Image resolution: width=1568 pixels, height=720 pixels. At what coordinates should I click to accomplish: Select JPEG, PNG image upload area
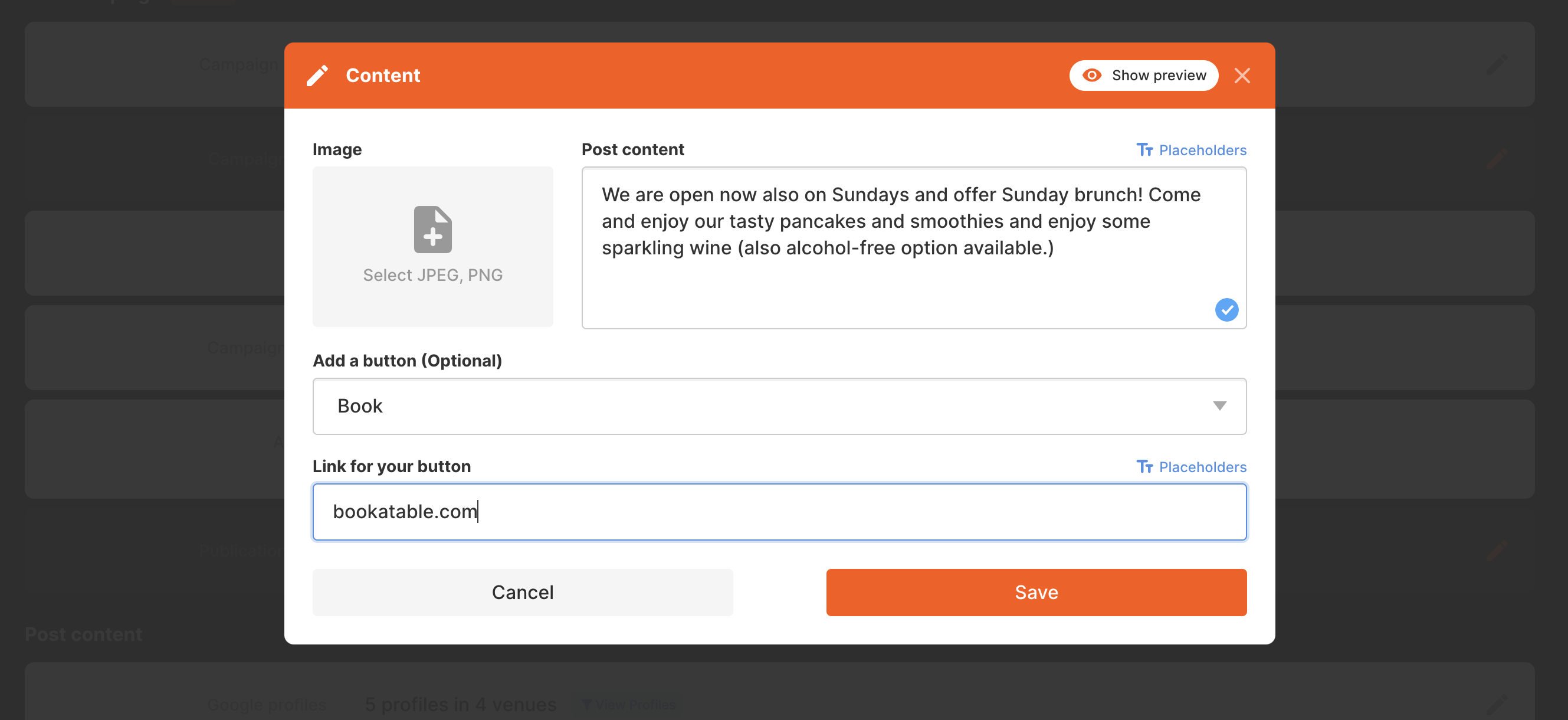433,247
